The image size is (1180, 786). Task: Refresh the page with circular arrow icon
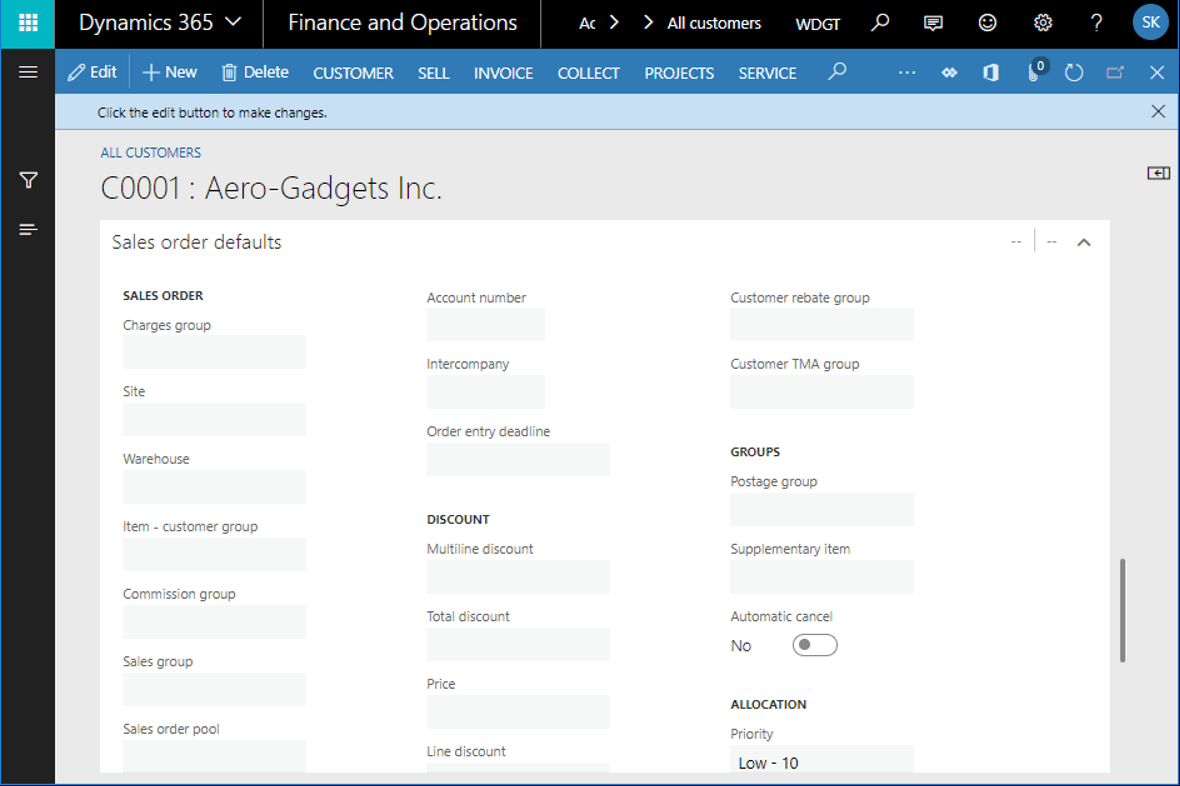(x=1074, y=72)
